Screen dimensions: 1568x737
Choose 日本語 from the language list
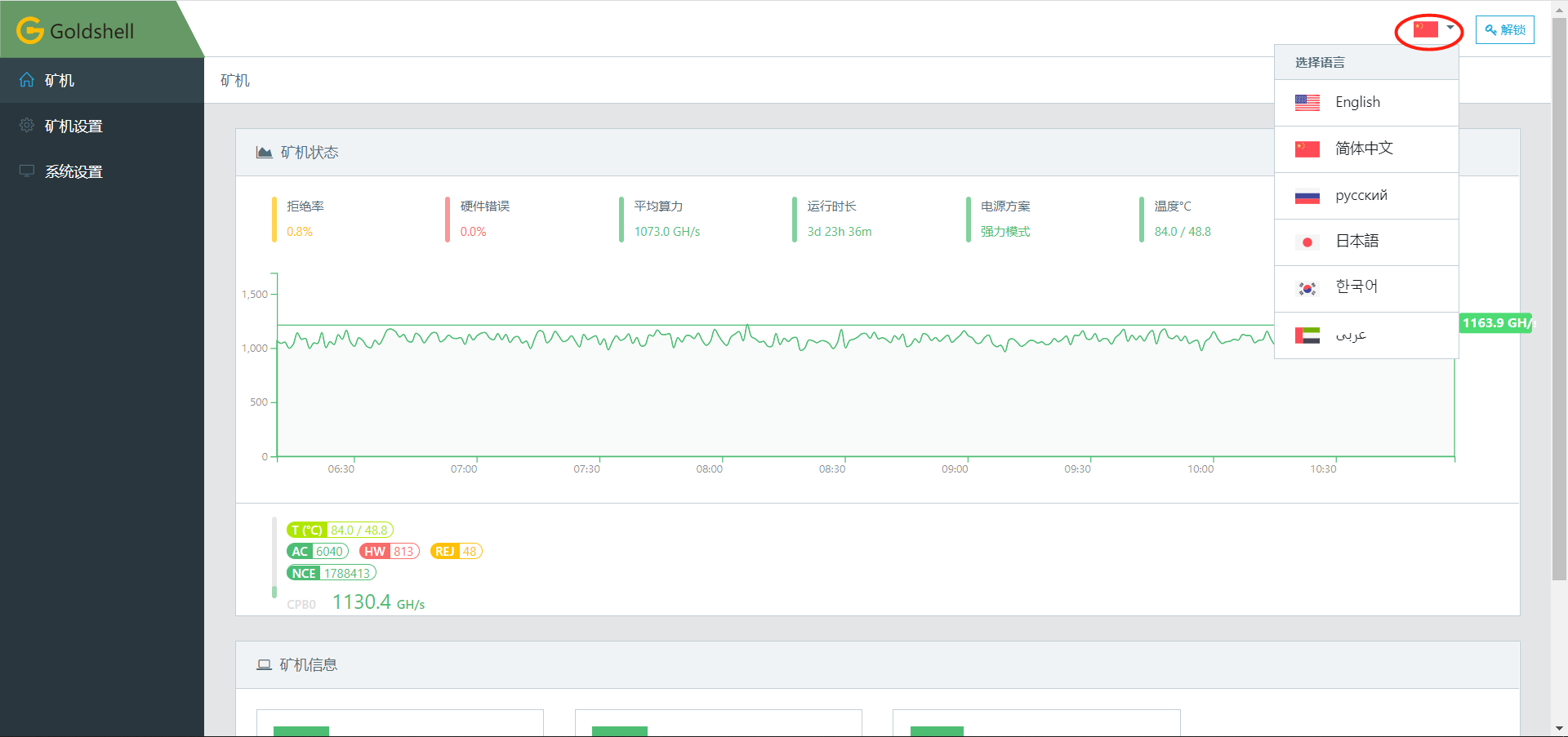(1356, 242)
